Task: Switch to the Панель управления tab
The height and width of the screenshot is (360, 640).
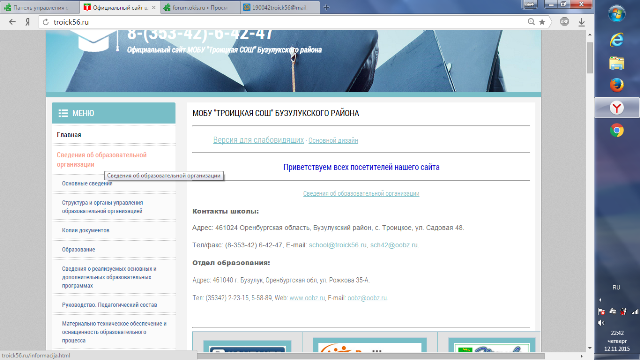Action: point(40,7)
